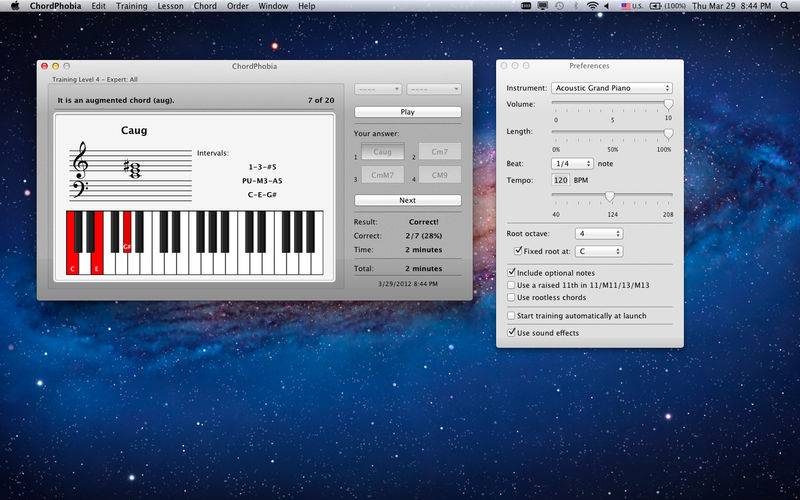Viewport: 800px width, 500px height.
Task: Open the Beat dropdown showing 1/4
Action: pos(572,164)
